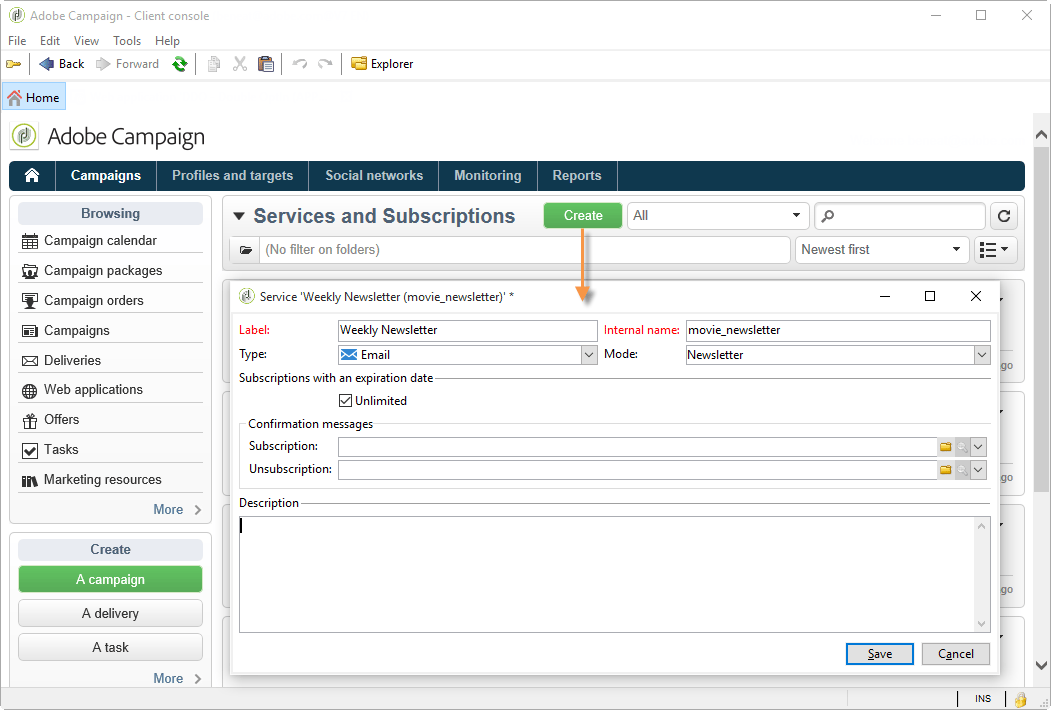The width and height of the screenshot is (1051, 710).
Task: Uncheck the Unlimited subscriptions checkbox
Action: point(345,400)
